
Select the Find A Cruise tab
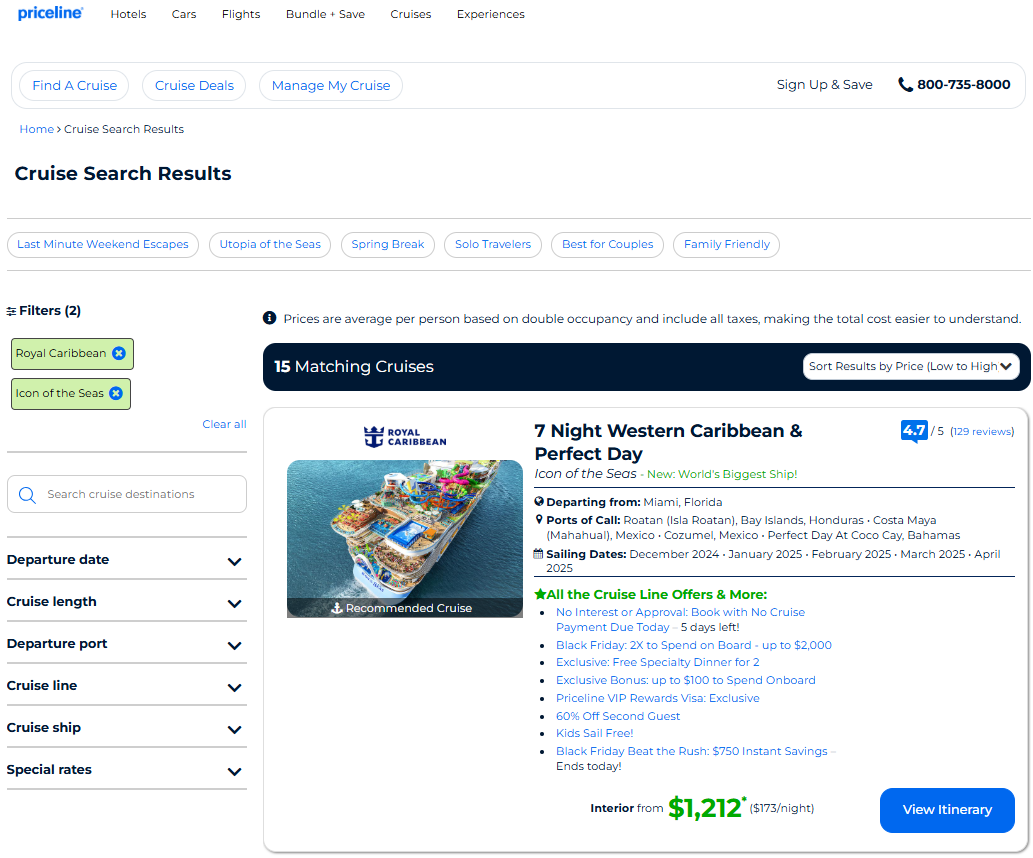(74, 86)
